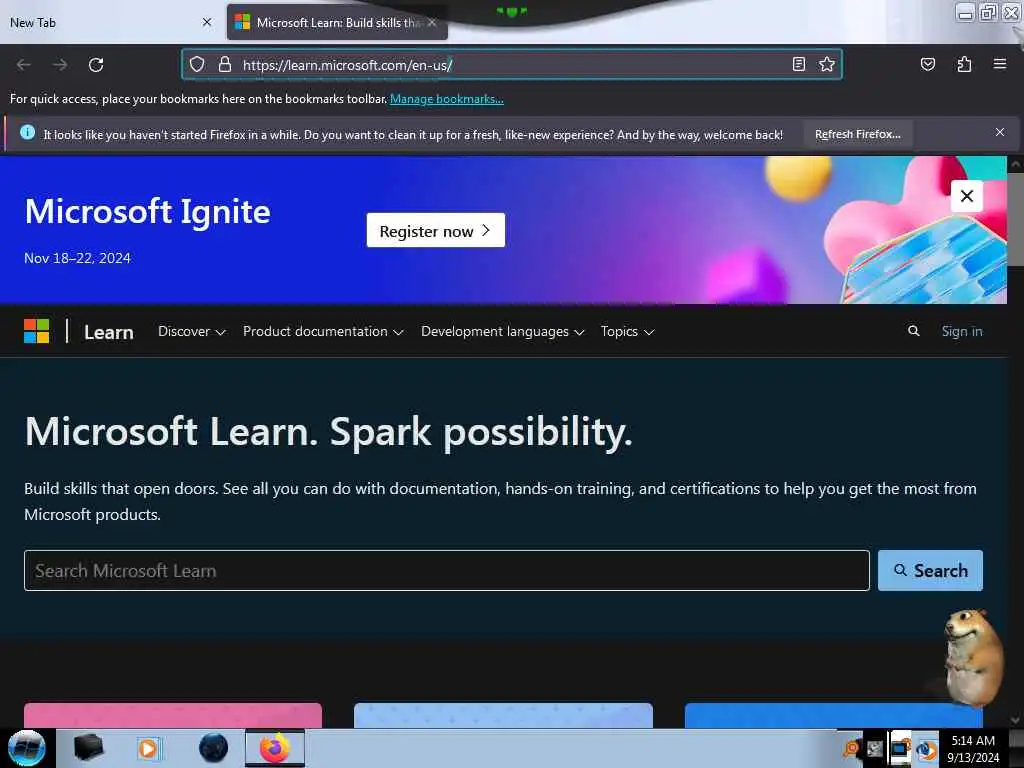Close the New Tab tab
Screen dimensions: 1024x768
[x=207, y=22]
